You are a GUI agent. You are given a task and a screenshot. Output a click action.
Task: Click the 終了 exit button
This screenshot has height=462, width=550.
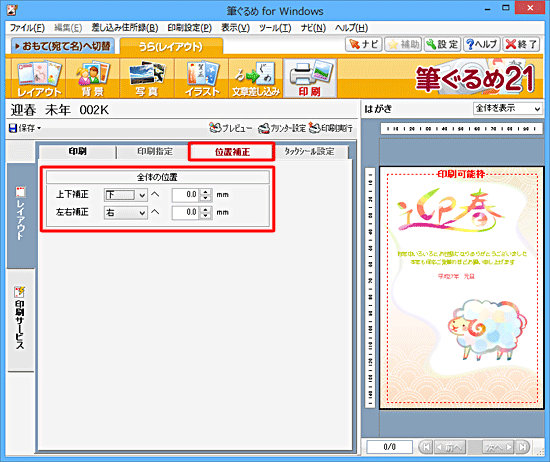coord(521,44)
